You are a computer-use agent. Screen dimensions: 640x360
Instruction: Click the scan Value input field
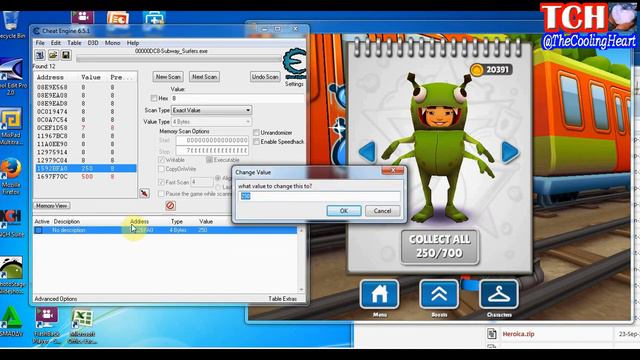point(238,98)
